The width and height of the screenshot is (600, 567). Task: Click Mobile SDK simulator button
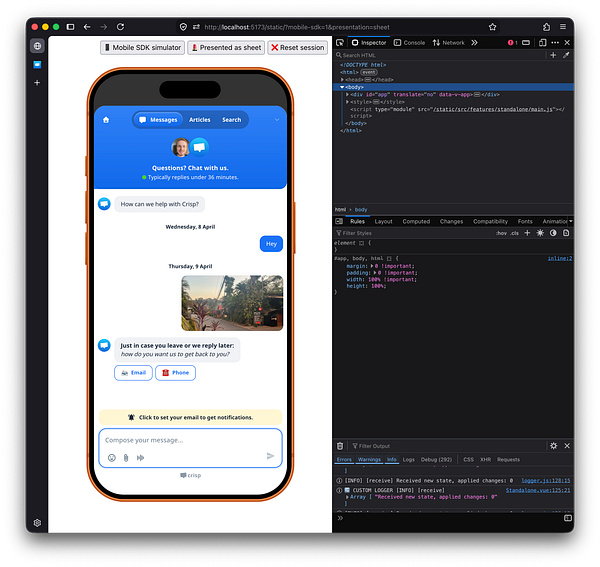142,47
